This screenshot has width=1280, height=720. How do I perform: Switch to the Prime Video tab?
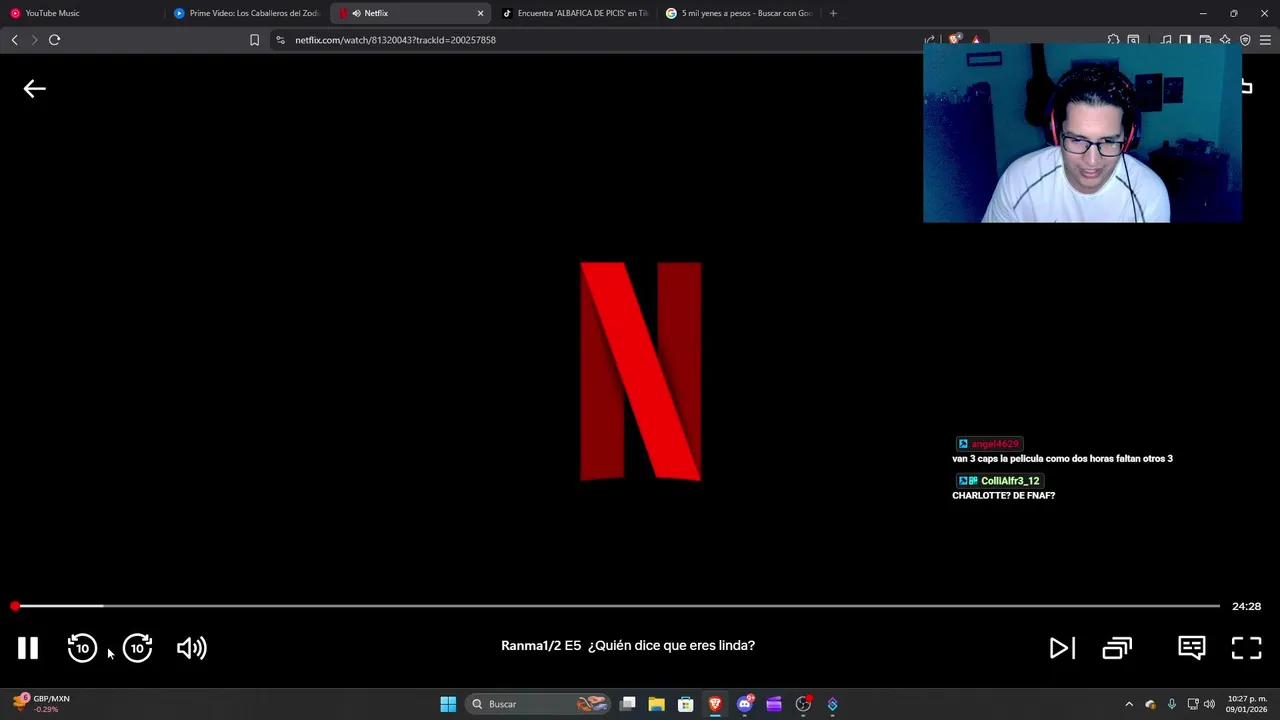(x=248, y=13)
